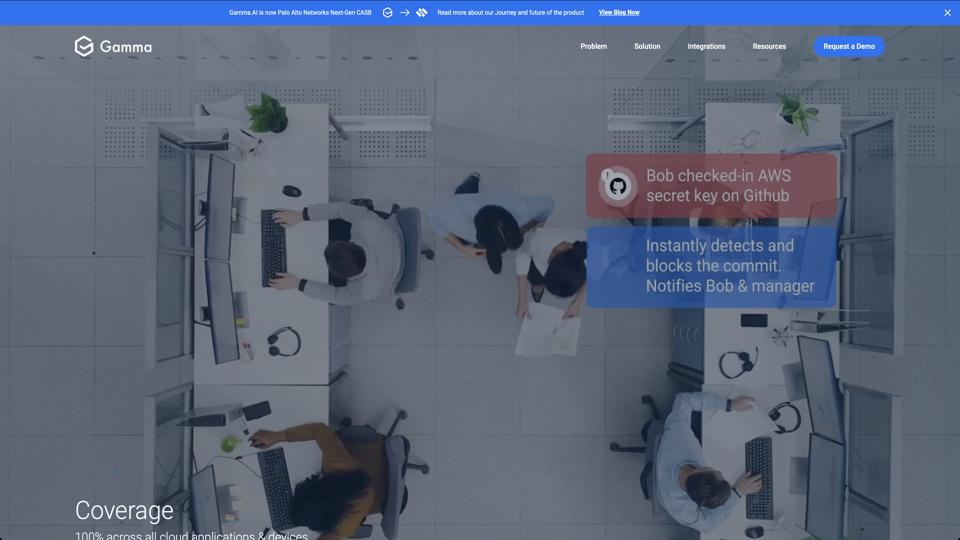960x540 pixels.
Task: Click the small Gamma icon in banner
Action: pyautogui.click(x=387, y=13)
